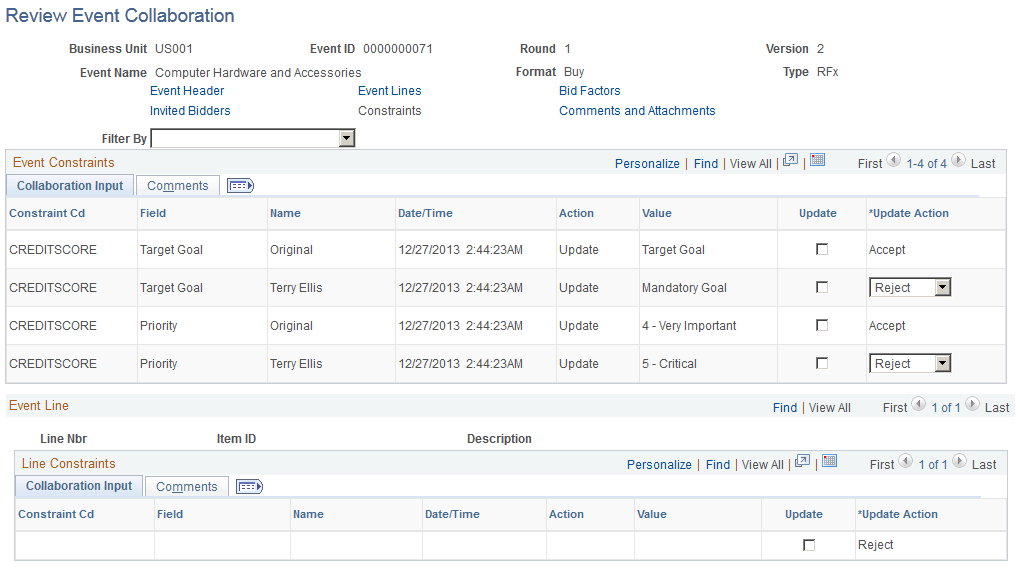
Task: Show next row arrow in Event Line
Action: pos(972,404)
